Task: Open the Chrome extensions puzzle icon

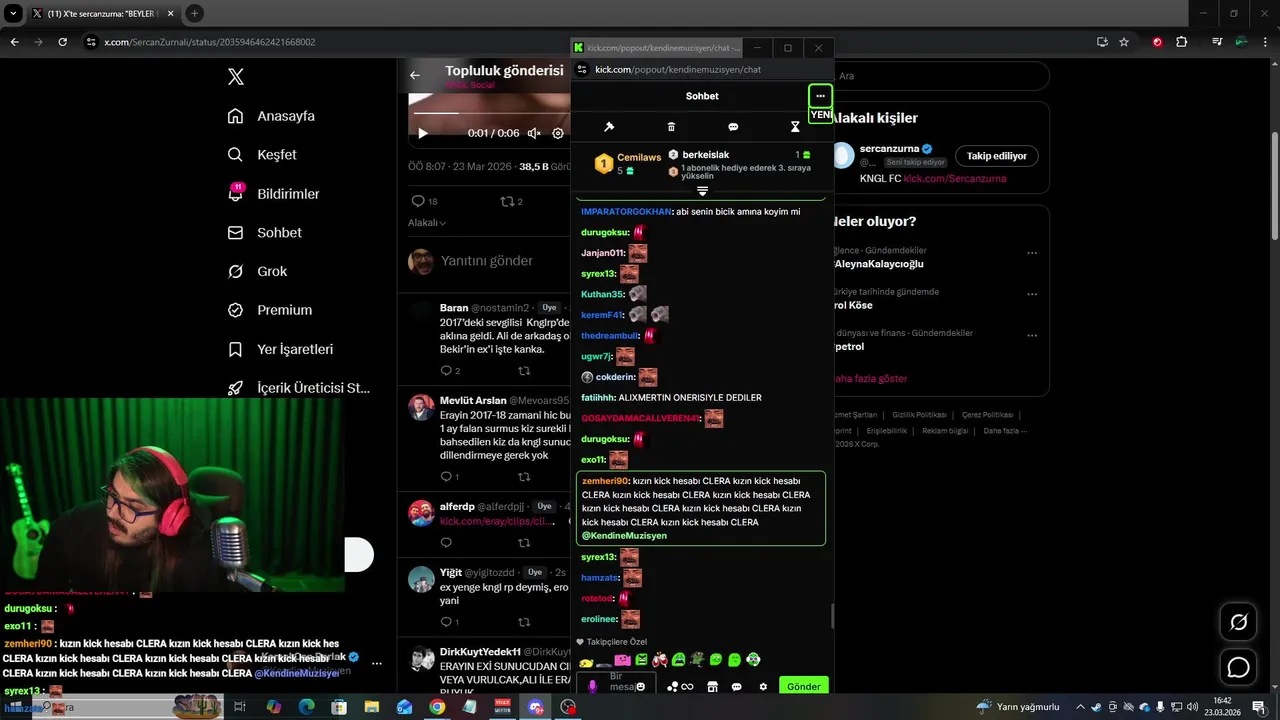Action: pos(1181,42)
